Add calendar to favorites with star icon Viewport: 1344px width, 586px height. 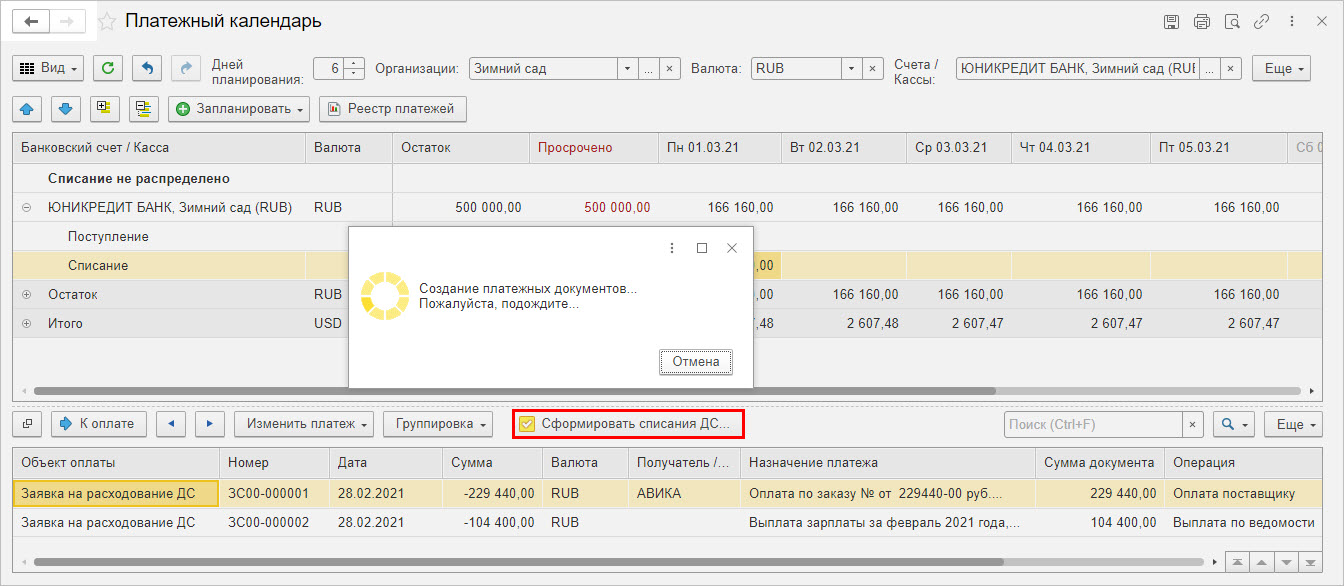coord(107,21)
